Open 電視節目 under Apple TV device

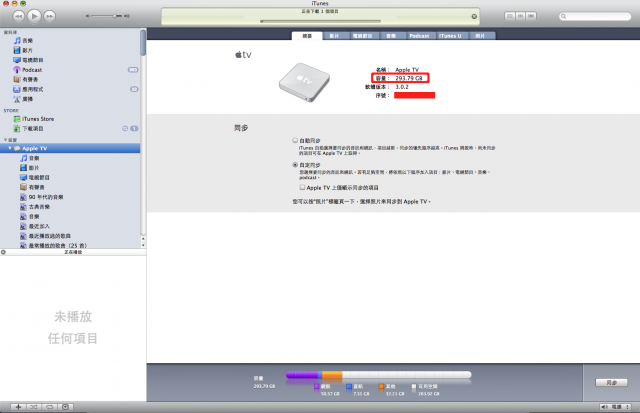click(x=35, y=178)
